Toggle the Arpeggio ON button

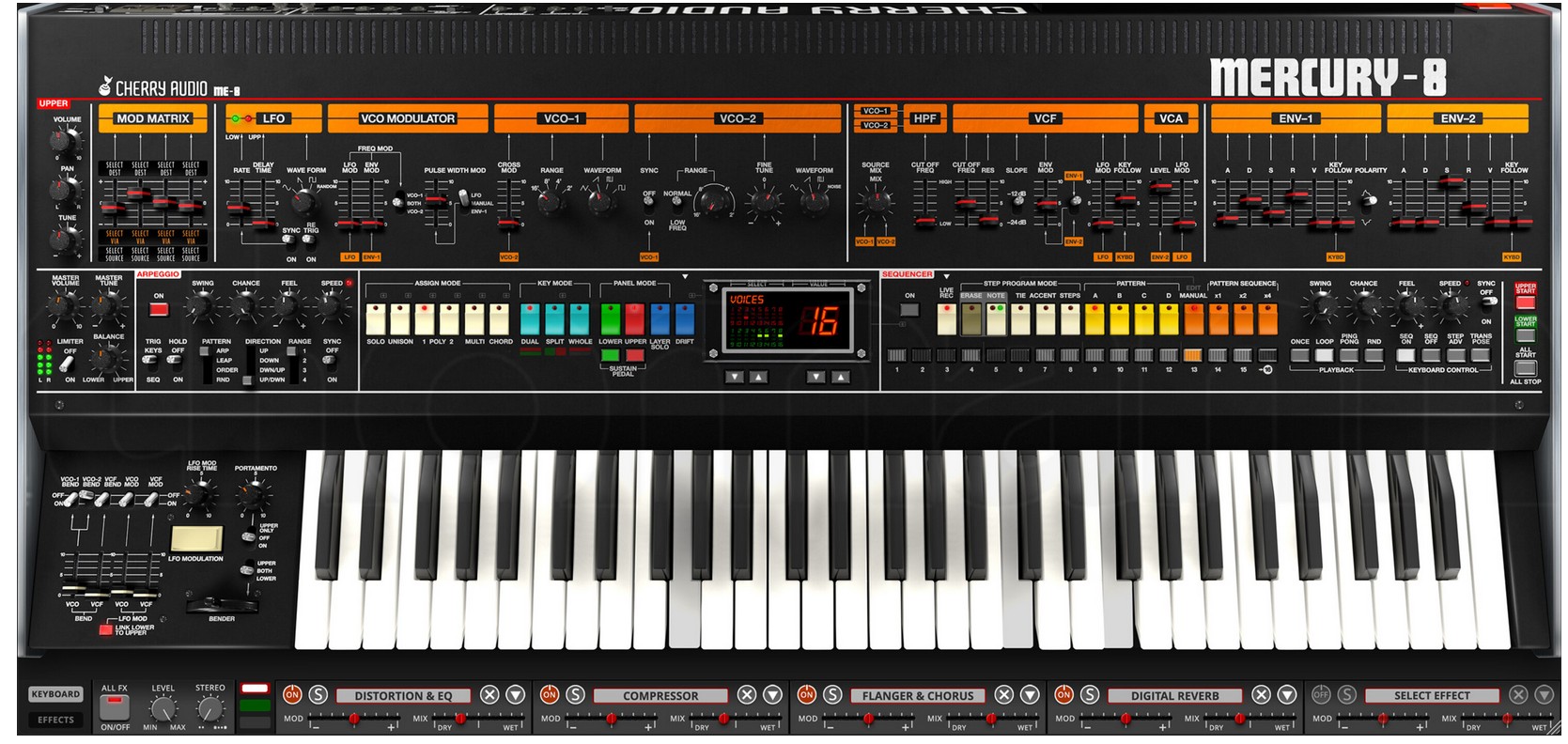(x=158, y=309)
